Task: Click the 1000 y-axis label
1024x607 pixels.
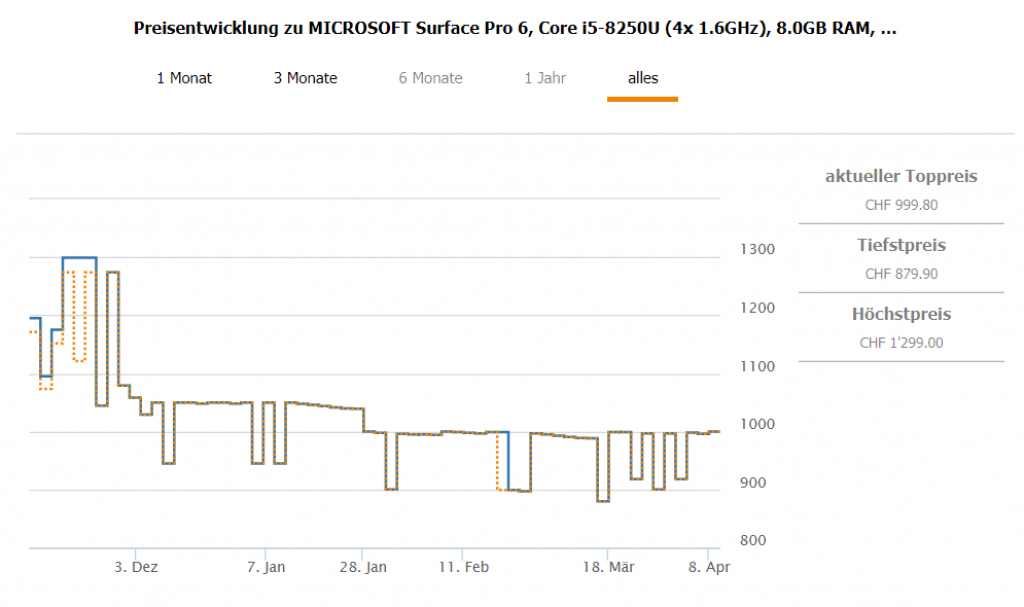Action: (x=758, y=425)
